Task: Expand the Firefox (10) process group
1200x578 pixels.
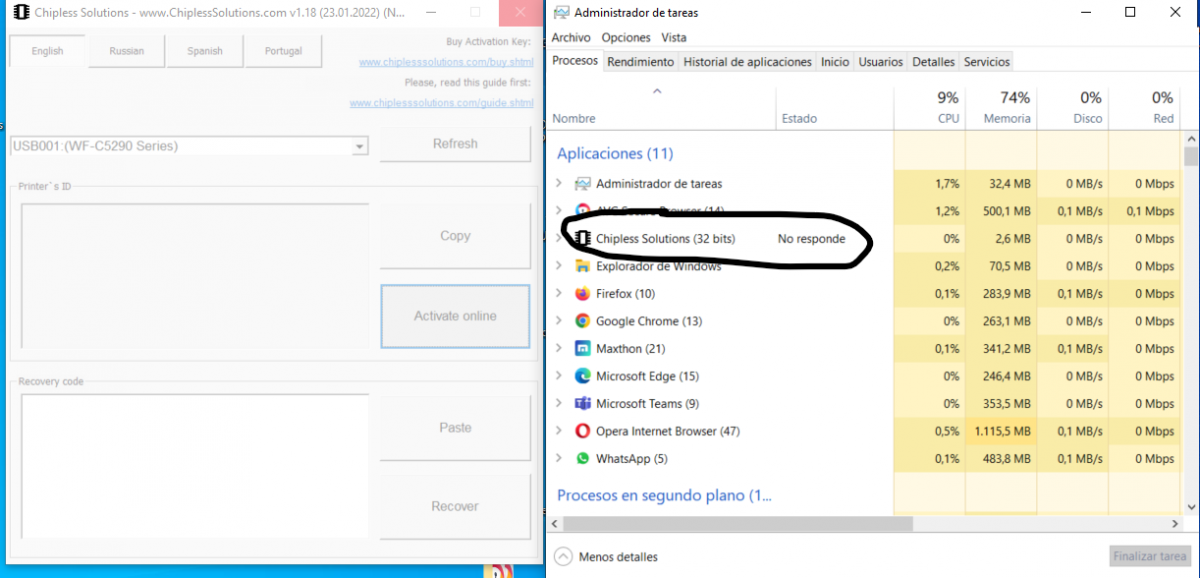Action: (559, 294)
